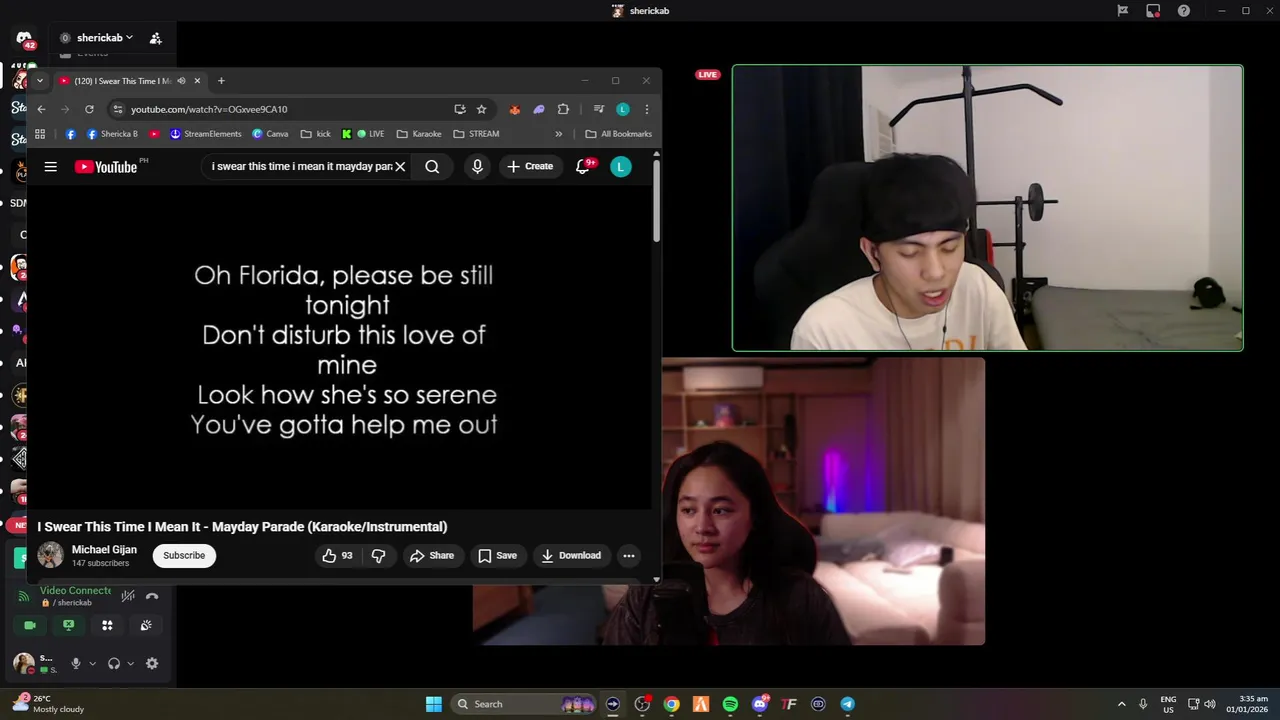The width and height of the screenshot is (1280, 720).
Task: Dislike the karaoke video
Action: (x=378, y=555)
